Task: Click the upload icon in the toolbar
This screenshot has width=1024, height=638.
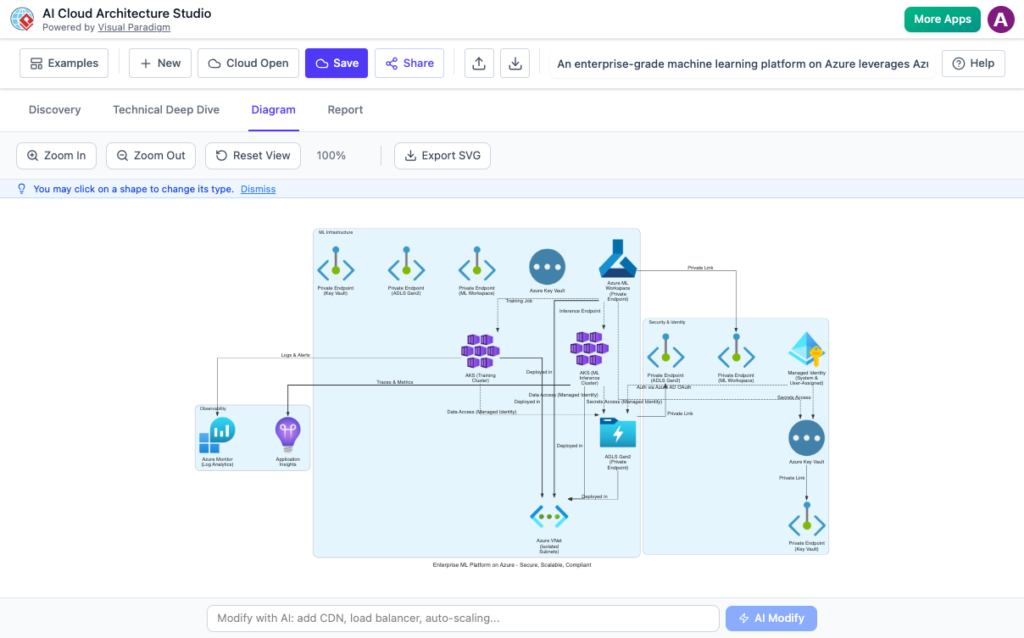Action: 479,63
